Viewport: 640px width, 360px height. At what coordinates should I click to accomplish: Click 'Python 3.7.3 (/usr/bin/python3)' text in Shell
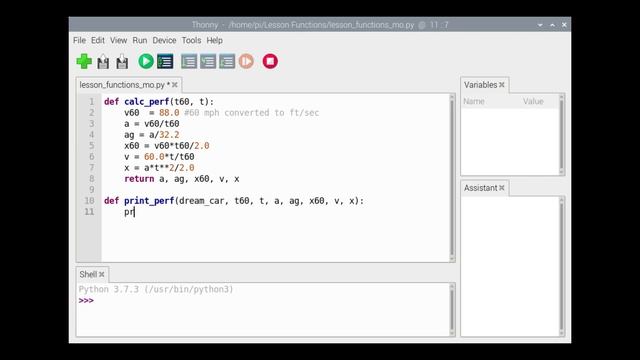pos(156,289)
